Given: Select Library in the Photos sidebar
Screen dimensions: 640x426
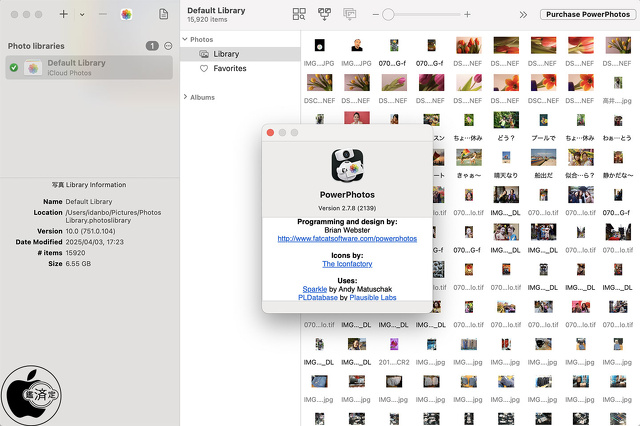Looking at the screenshot, I should pos(225,54).
